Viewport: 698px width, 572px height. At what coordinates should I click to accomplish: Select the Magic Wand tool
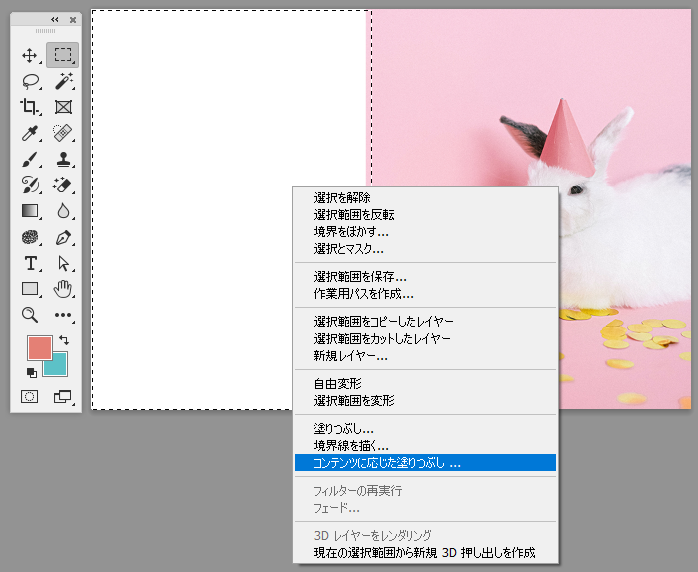pyautogui.click(x=64, y=82)
